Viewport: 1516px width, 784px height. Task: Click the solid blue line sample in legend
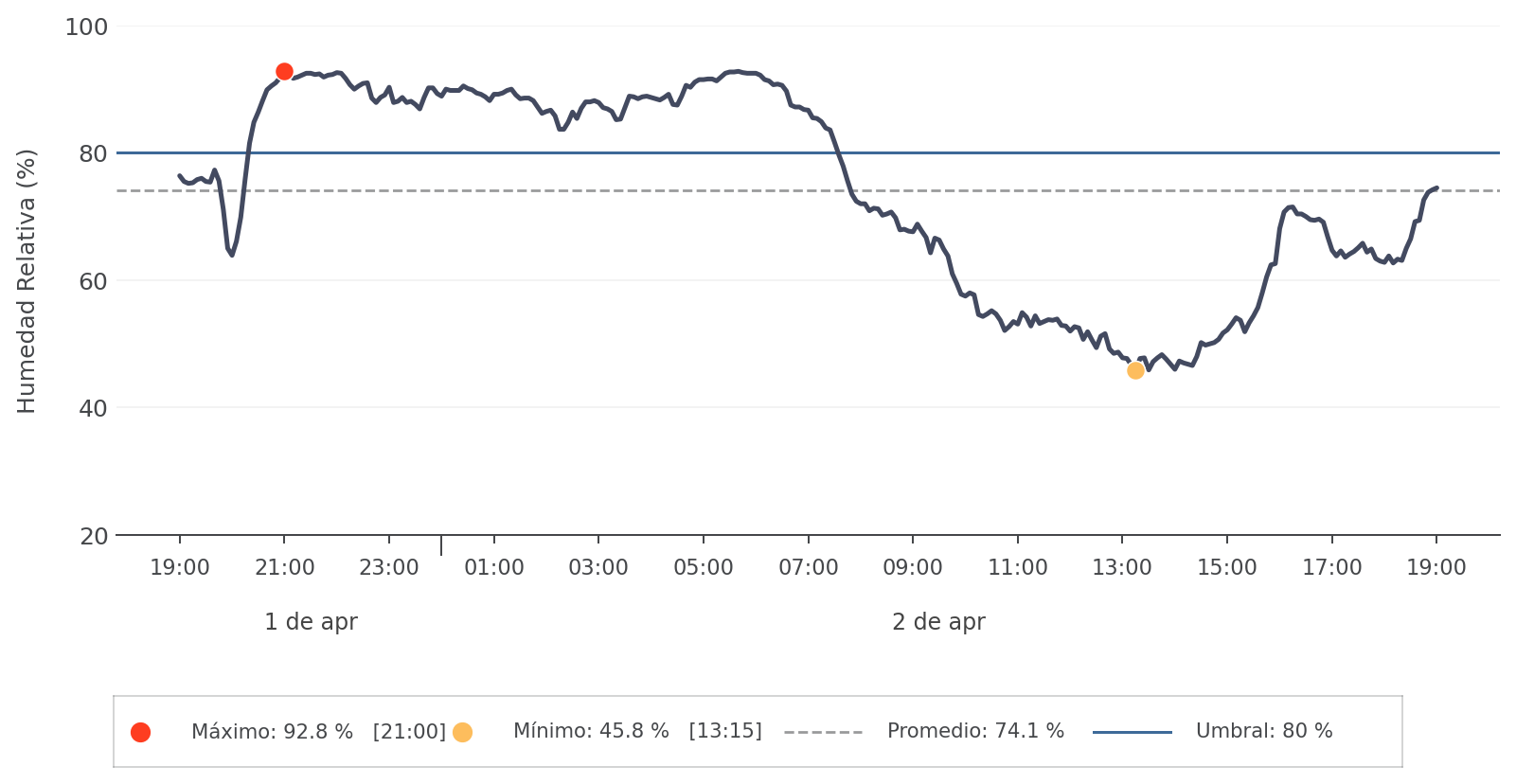click(1132, 732)
